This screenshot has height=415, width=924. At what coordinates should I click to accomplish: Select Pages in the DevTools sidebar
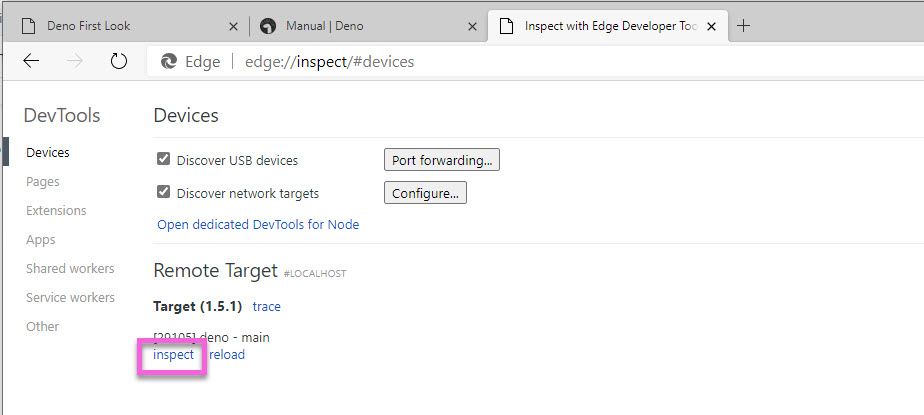coord(43,182)
